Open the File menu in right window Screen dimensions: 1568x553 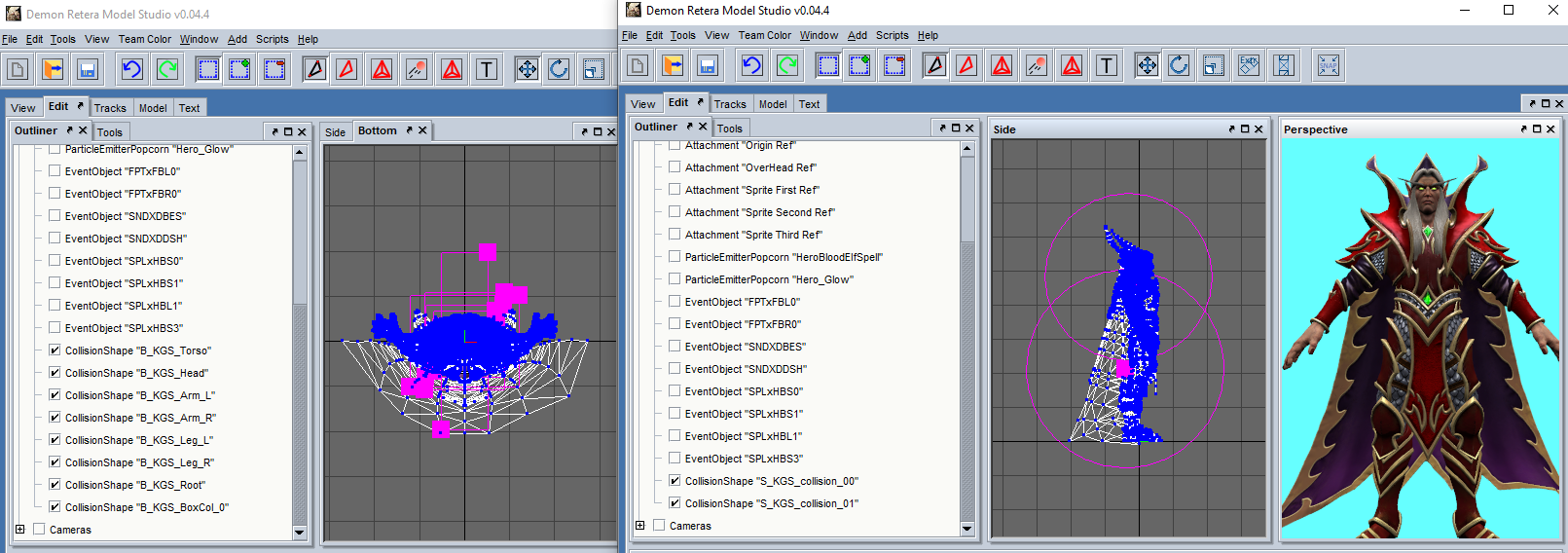tap(630, 35)
